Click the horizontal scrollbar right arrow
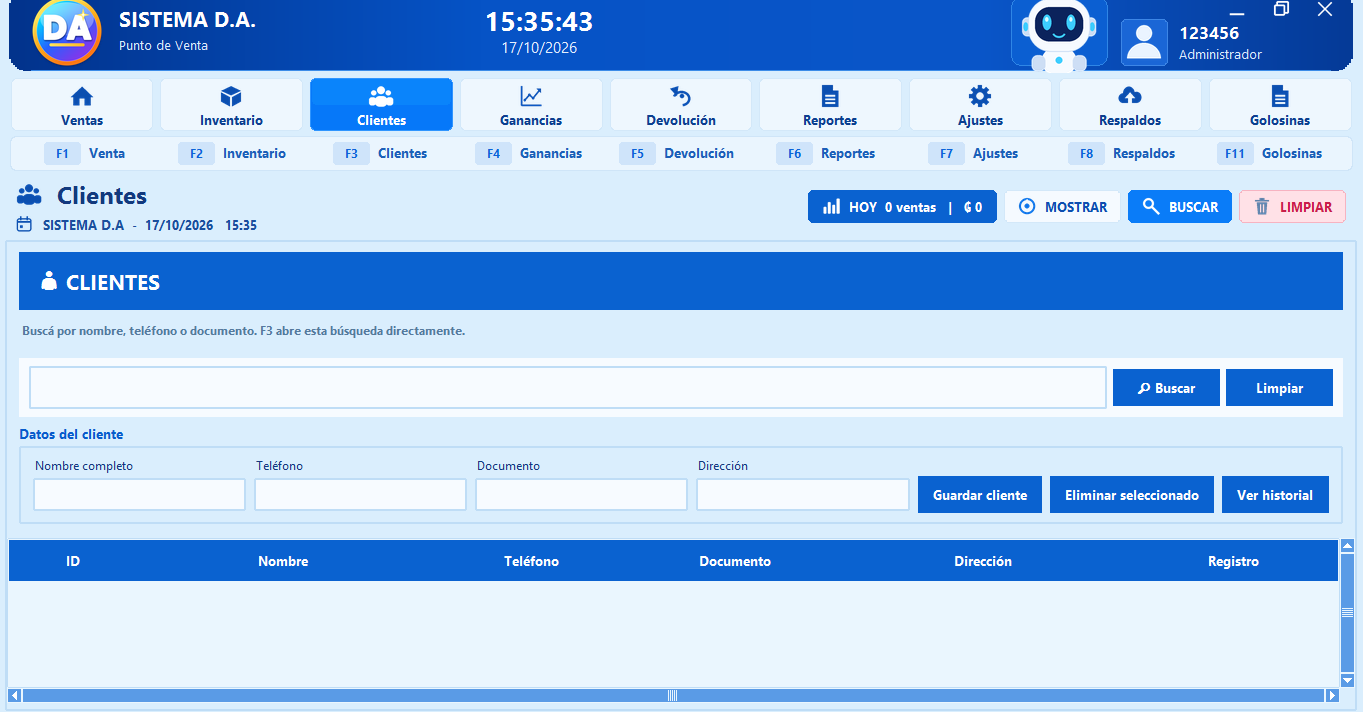 tap(1332, 695)
